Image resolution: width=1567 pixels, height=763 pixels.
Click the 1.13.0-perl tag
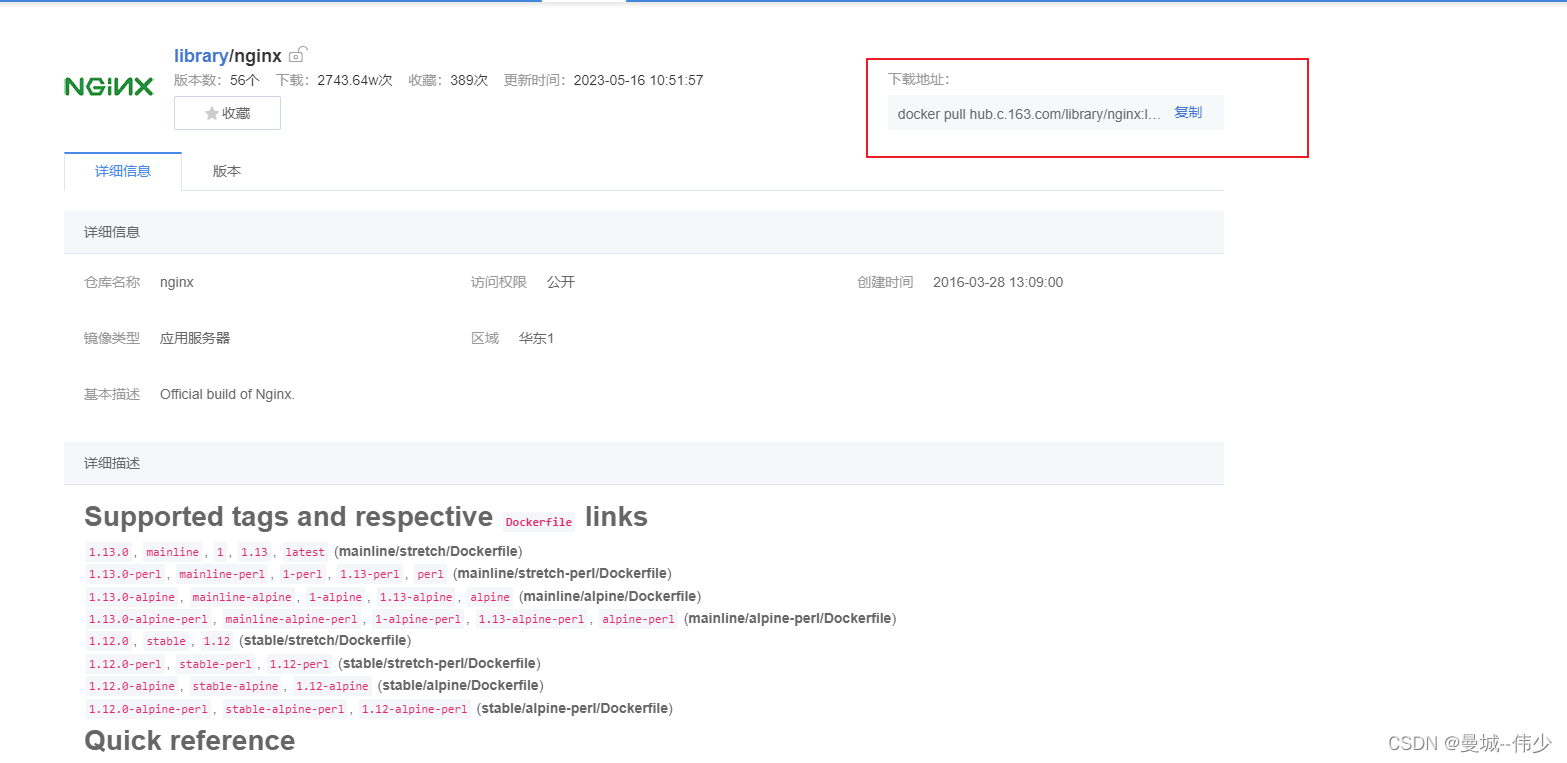pos(125,574)
